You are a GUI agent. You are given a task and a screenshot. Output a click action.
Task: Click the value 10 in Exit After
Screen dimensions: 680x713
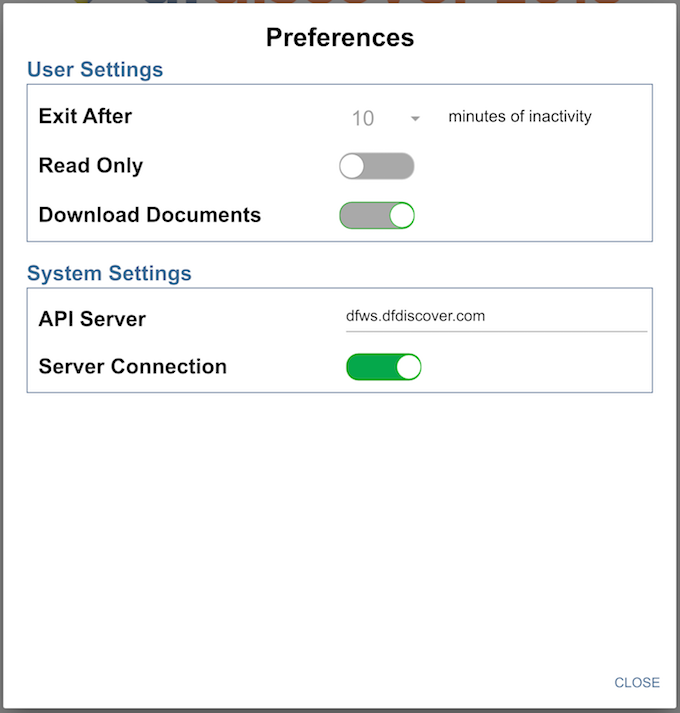(363, 118)
